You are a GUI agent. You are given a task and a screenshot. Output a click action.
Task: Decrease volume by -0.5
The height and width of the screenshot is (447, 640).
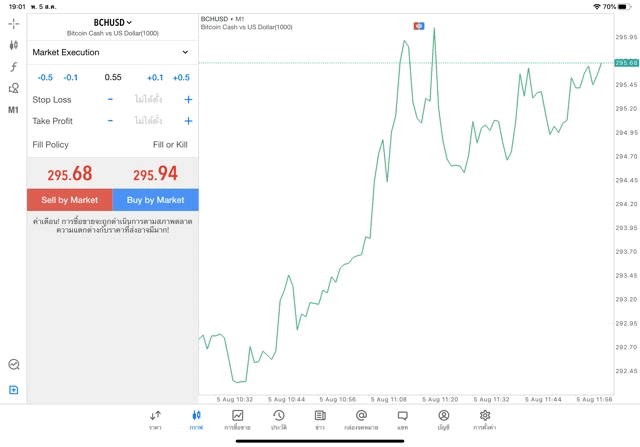tap(45, 78)
